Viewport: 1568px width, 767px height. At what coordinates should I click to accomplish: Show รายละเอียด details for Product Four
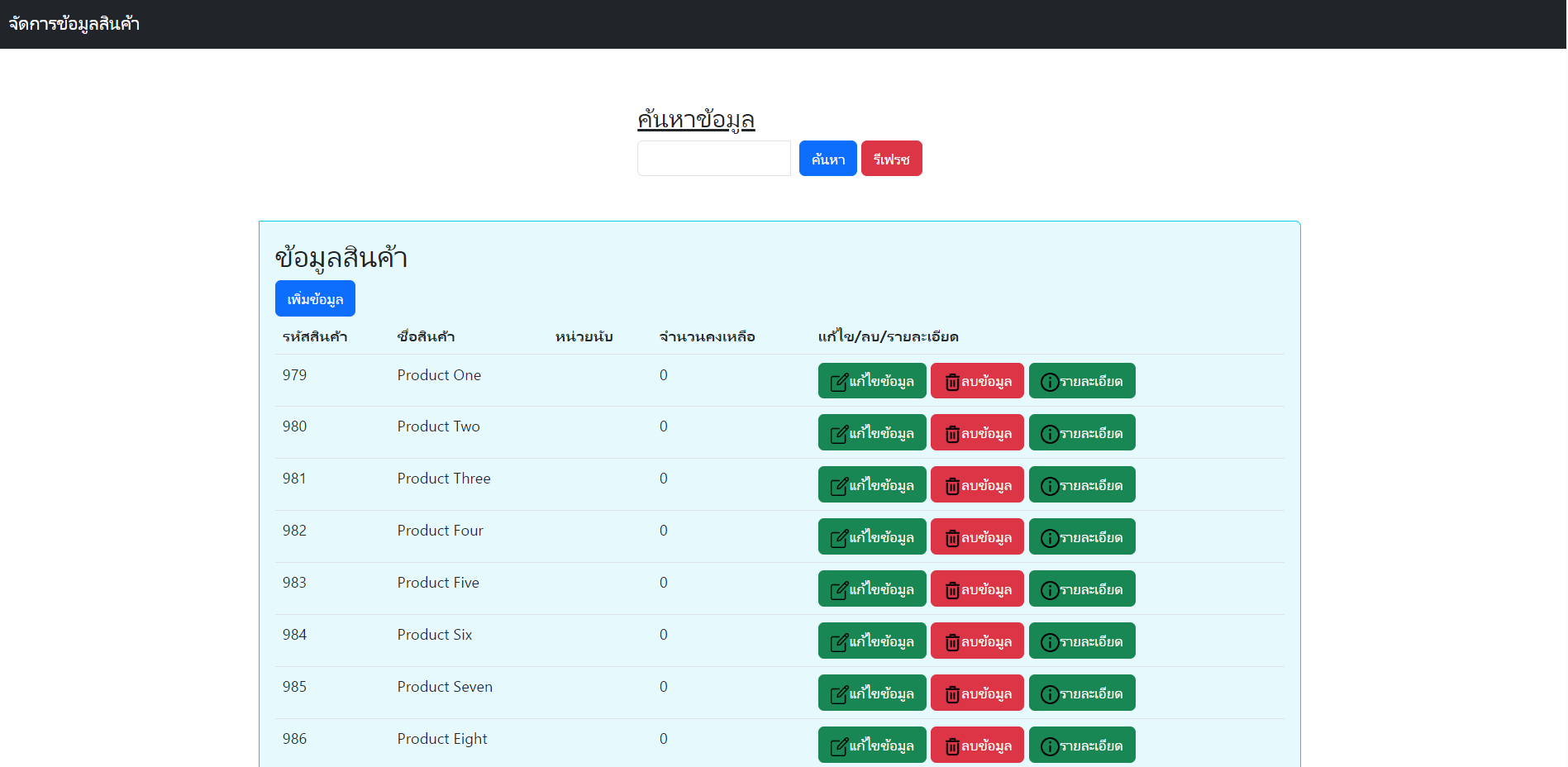pyautogui.click(x=1082, y=537)
